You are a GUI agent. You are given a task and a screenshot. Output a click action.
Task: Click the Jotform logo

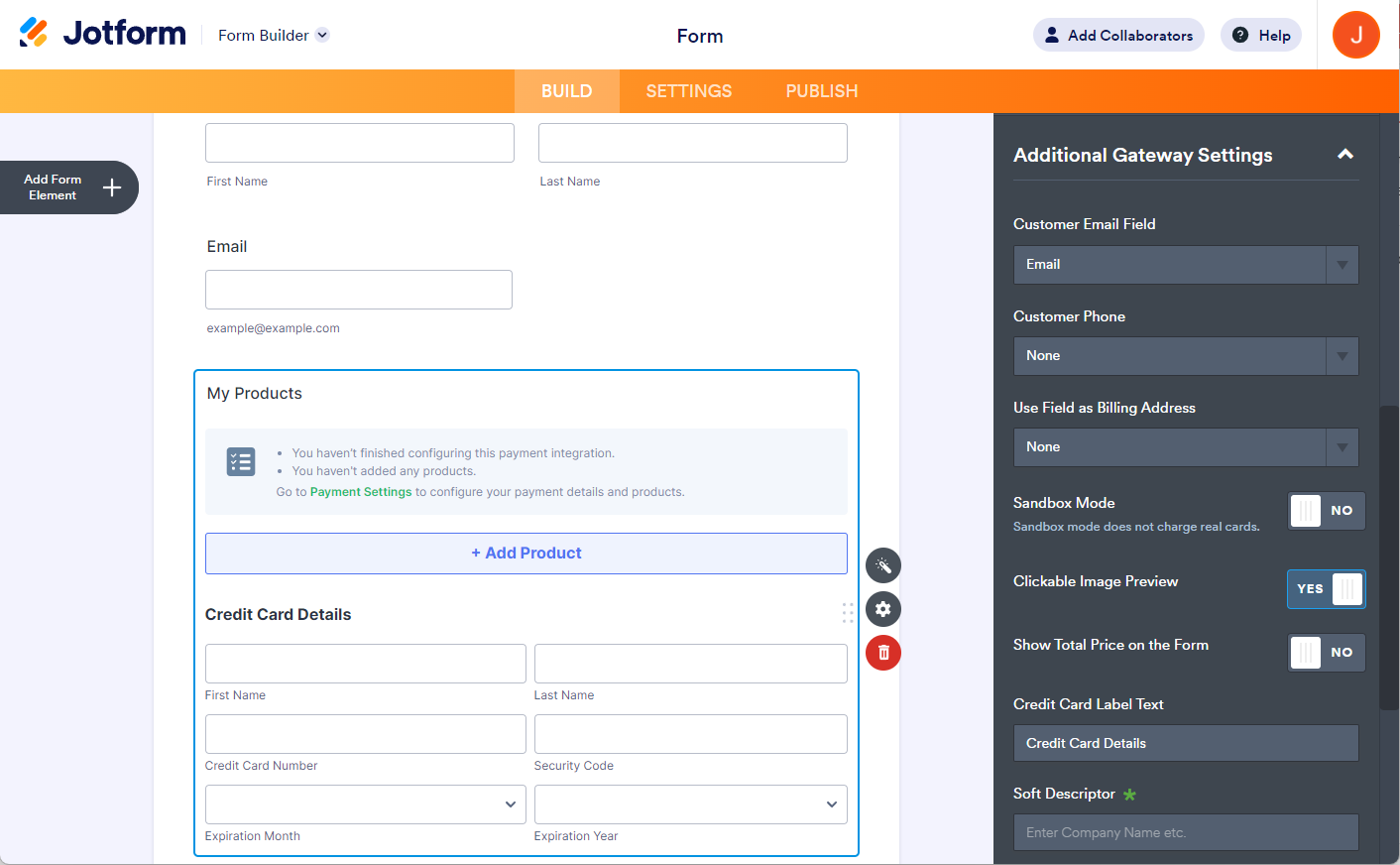pyautogui.click(x=102, y=34)
